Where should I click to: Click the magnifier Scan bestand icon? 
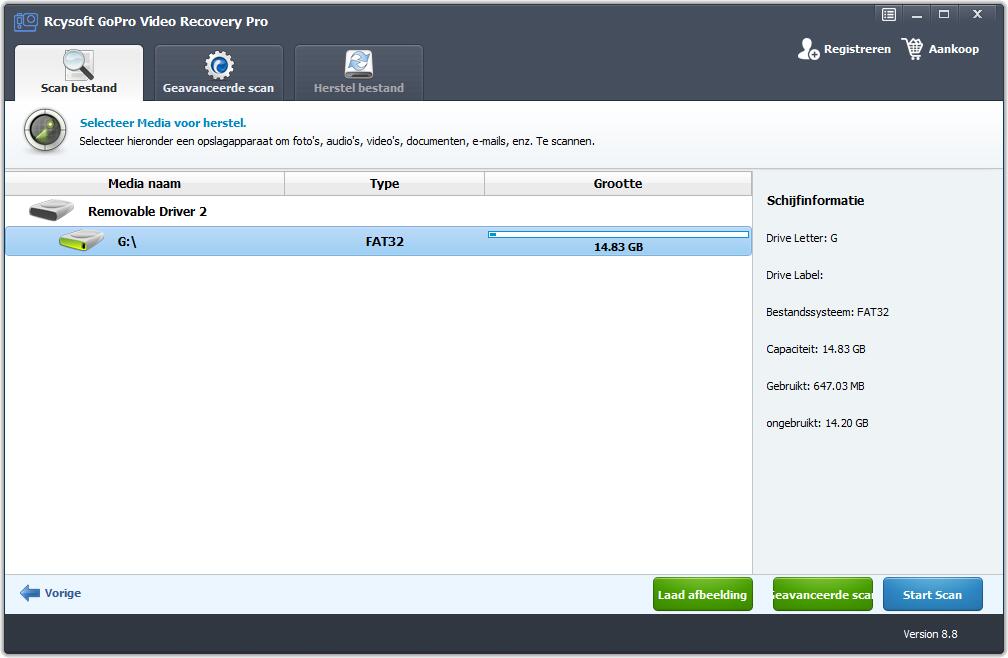coord(78,64)
